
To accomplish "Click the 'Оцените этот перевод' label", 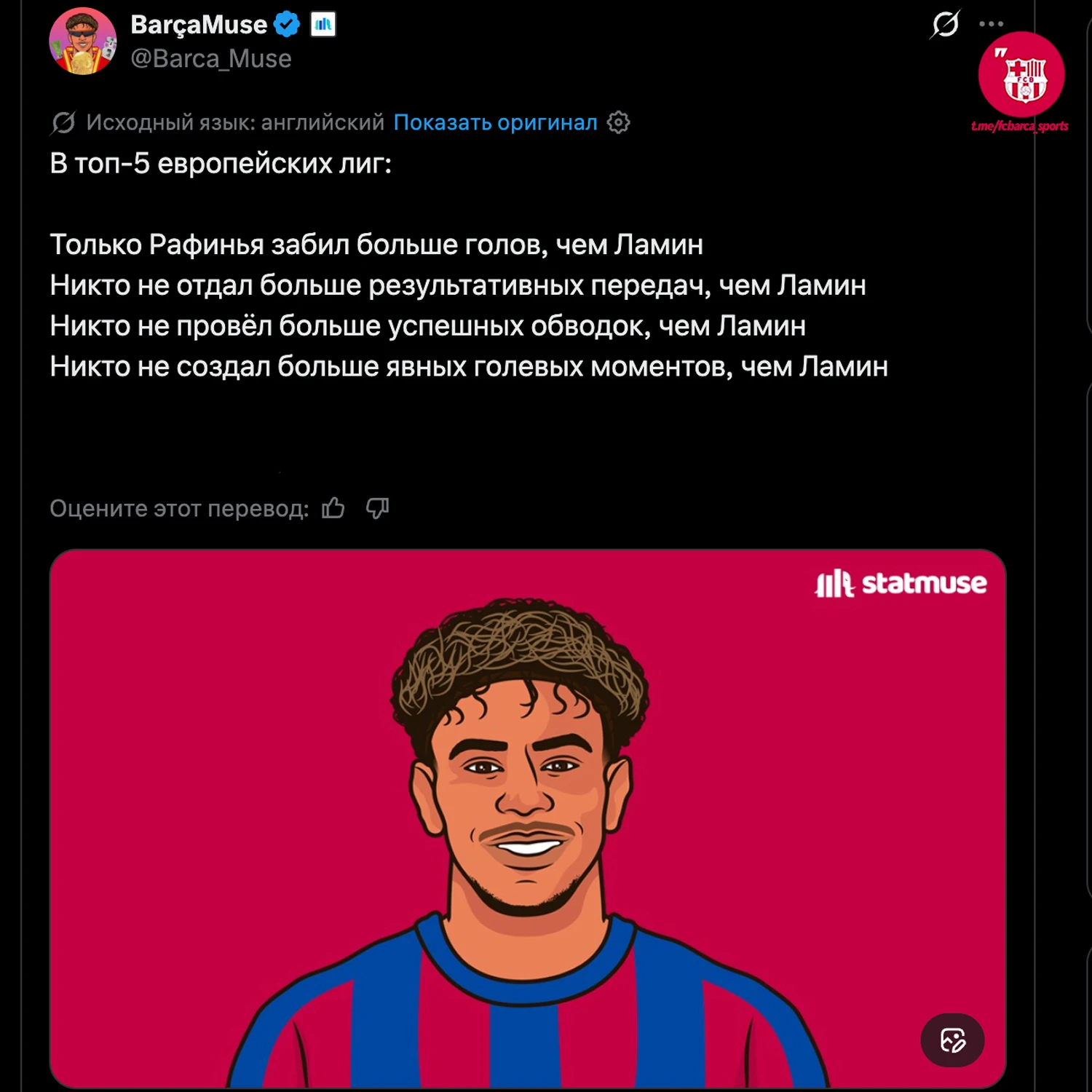I will (x=179, y=508).
